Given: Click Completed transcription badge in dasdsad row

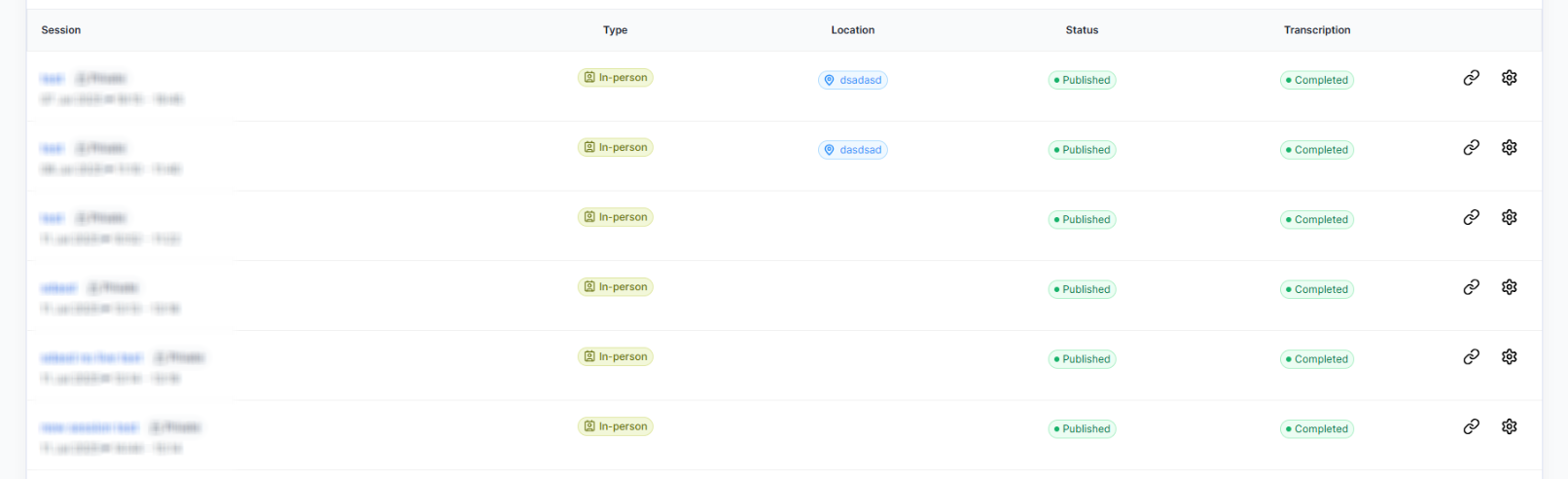Looking at the screenshot, I should coord(1317,150).
